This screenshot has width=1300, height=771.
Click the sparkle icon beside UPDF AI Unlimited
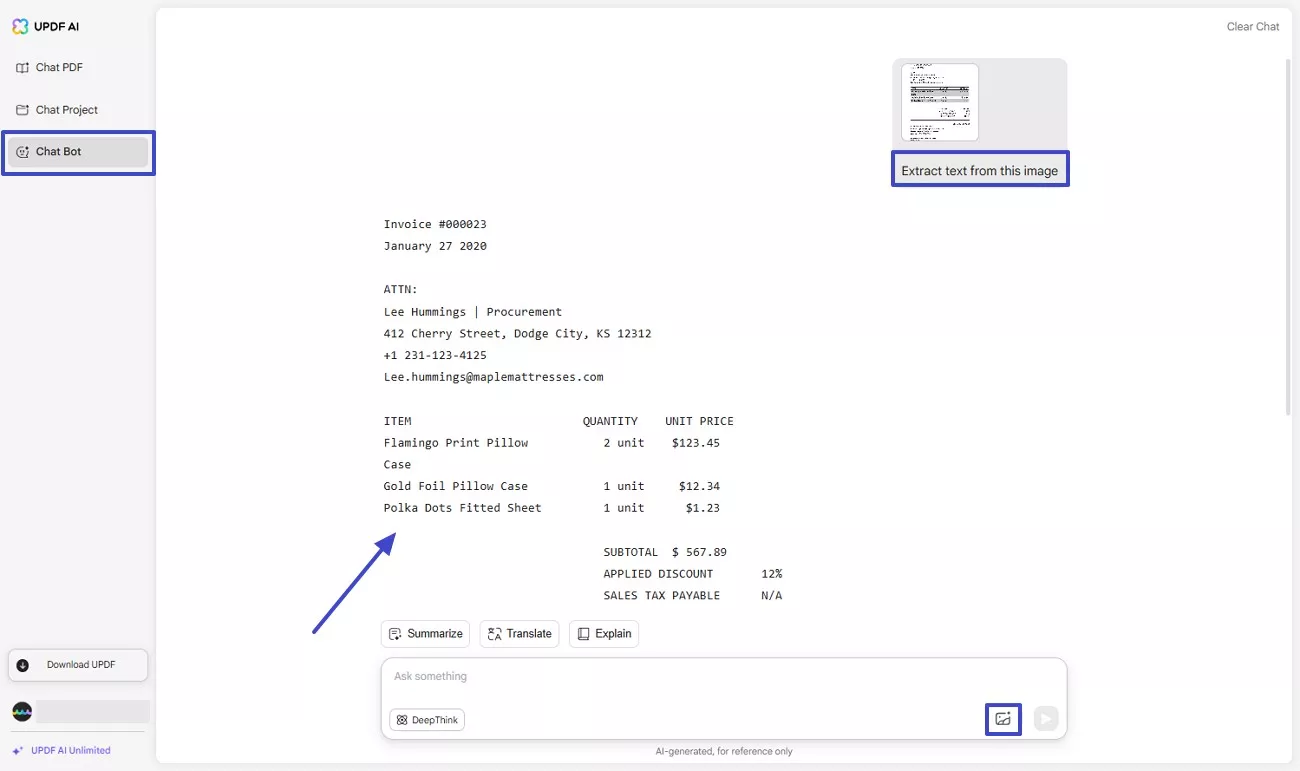pos(17,751)
